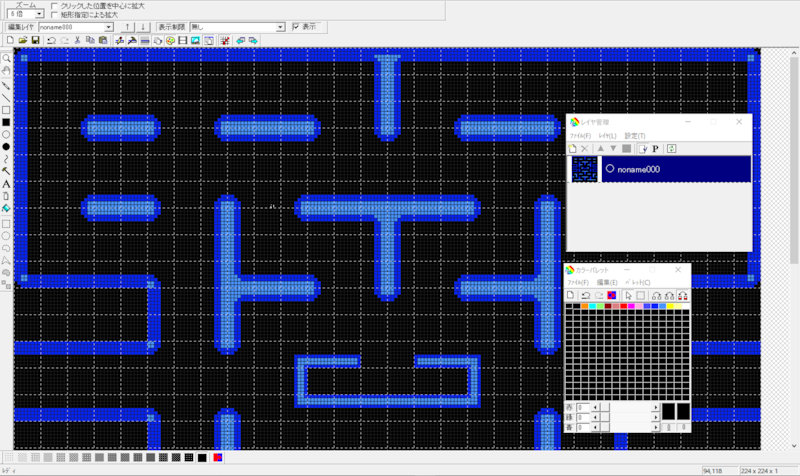800x476 pixels.
Task: Save the image with the floppy disk icon
Action: [35, 40]
